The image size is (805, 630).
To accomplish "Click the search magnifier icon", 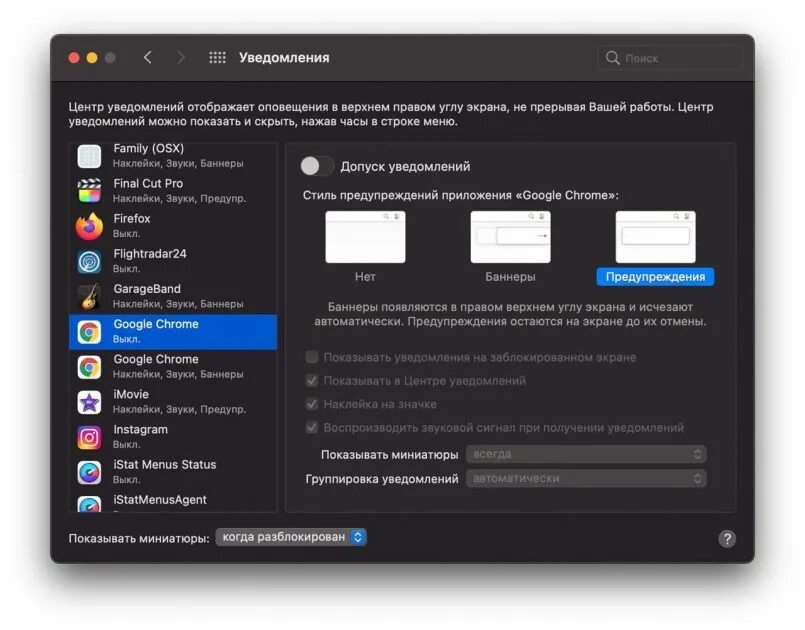I will [612, 58].
